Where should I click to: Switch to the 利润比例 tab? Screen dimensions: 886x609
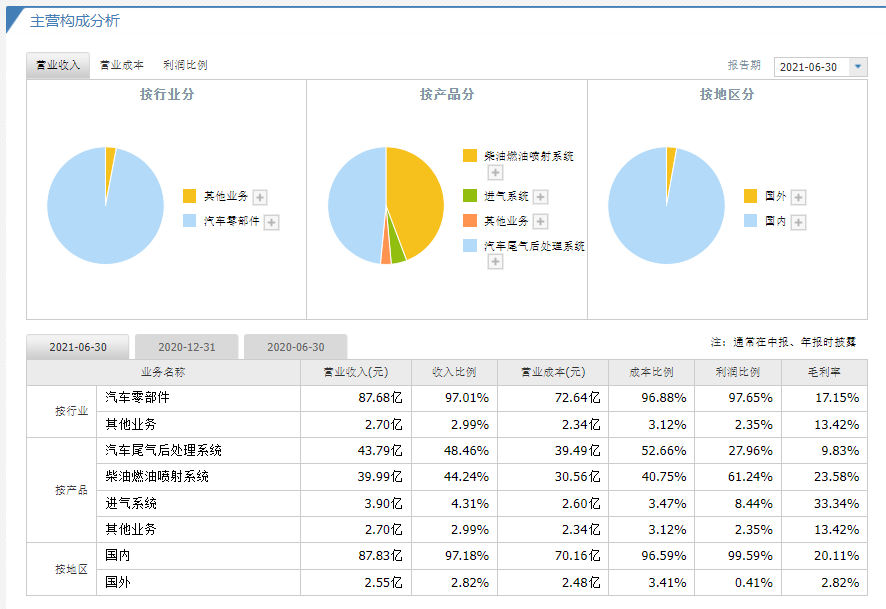click(185, 65)
